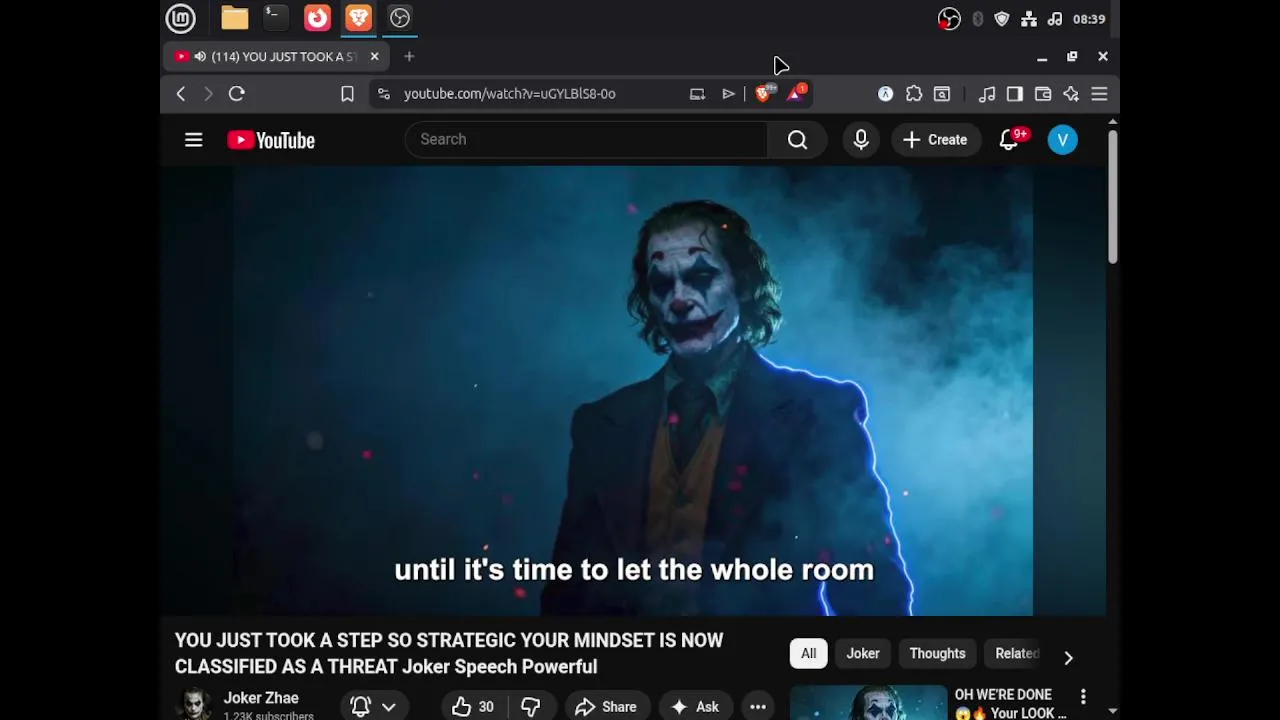
Task: Open the Brave Wallet icon
Action: [x=1043, y=94]
